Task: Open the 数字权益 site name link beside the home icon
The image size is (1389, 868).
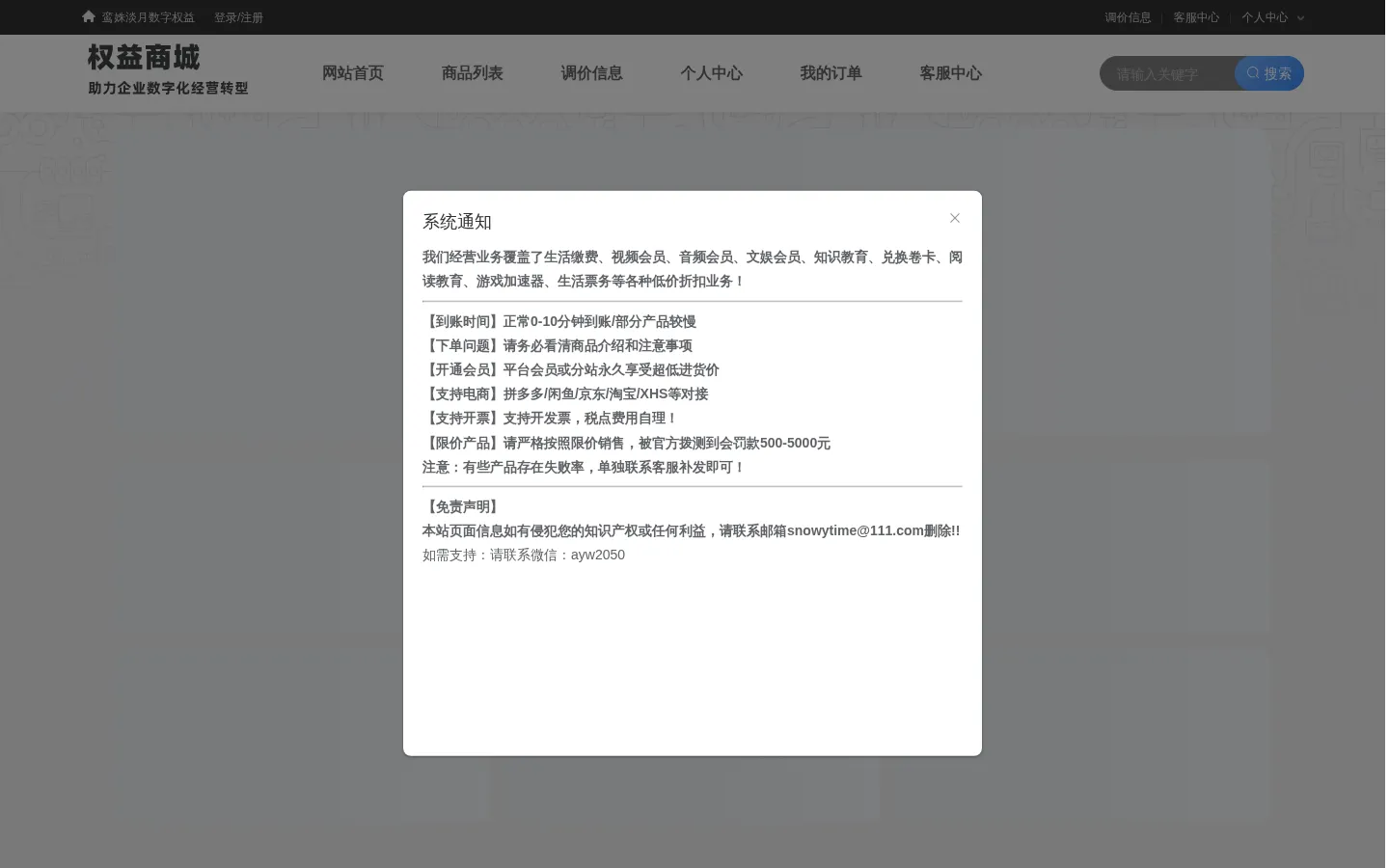Action: point(149,17)
